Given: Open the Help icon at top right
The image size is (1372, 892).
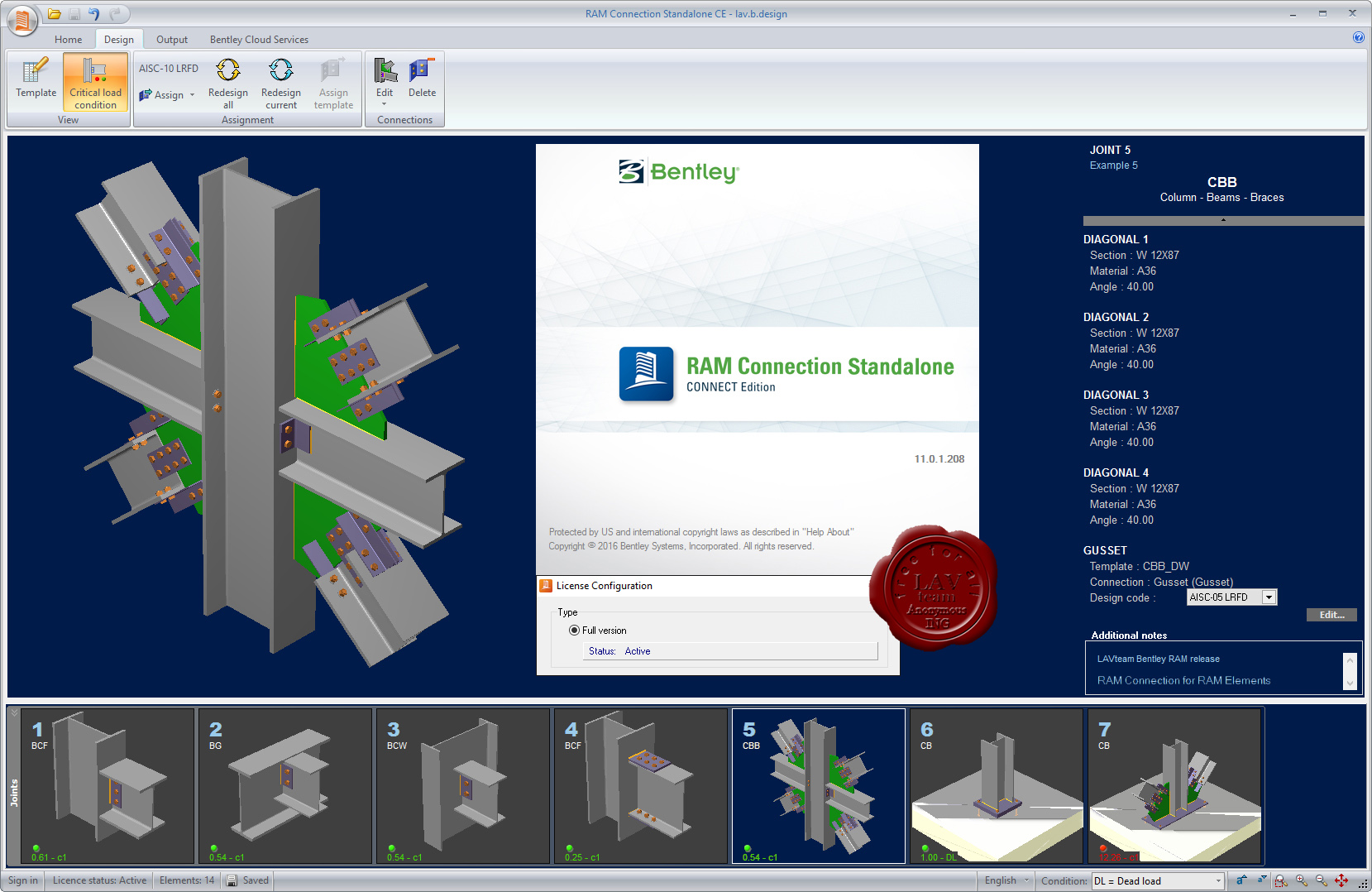Looking at the screenshot, I should coord(1358,37).
